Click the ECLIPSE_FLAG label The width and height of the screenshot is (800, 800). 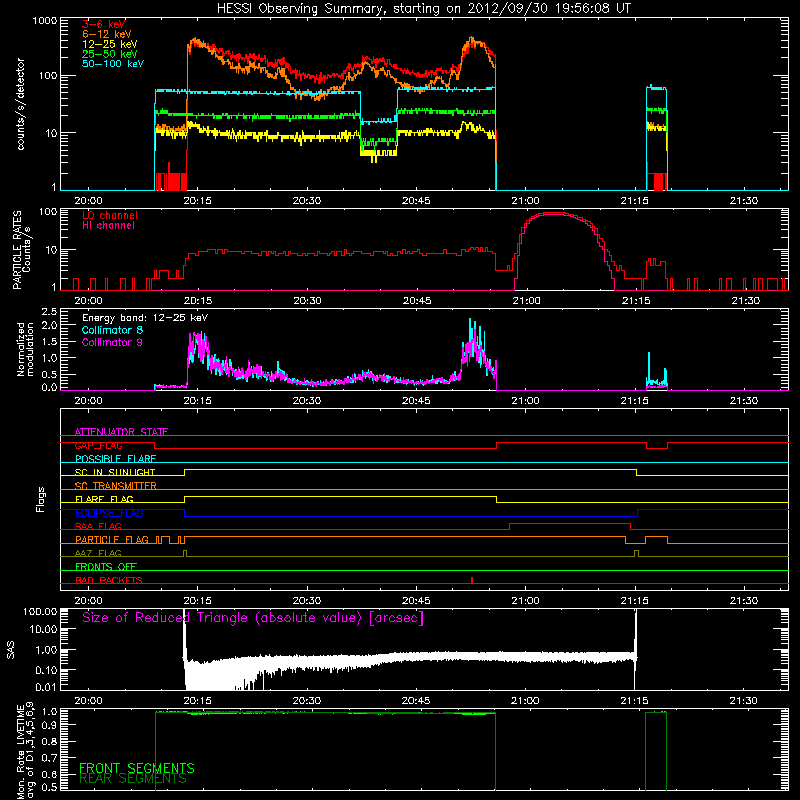[x=109, y=513]
